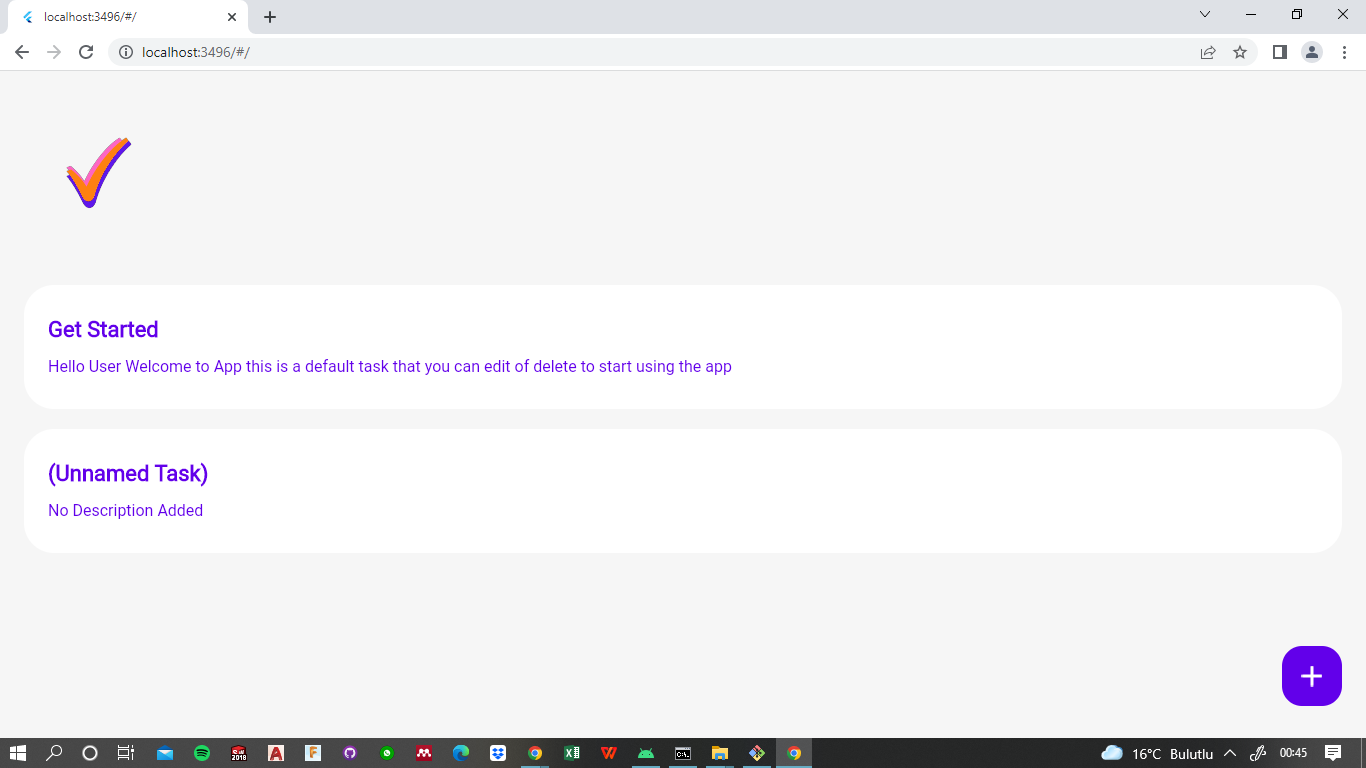1366x768 pixels.
Task: Reload the page with the refresh icon
Action: point(86,52)
